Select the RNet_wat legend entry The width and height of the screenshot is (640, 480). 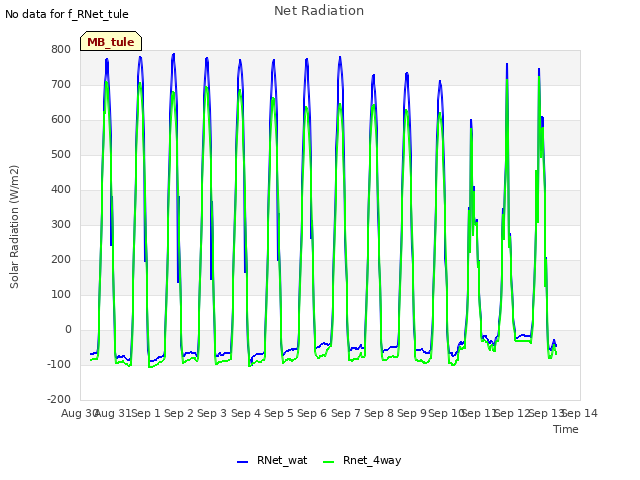(272, 460)
